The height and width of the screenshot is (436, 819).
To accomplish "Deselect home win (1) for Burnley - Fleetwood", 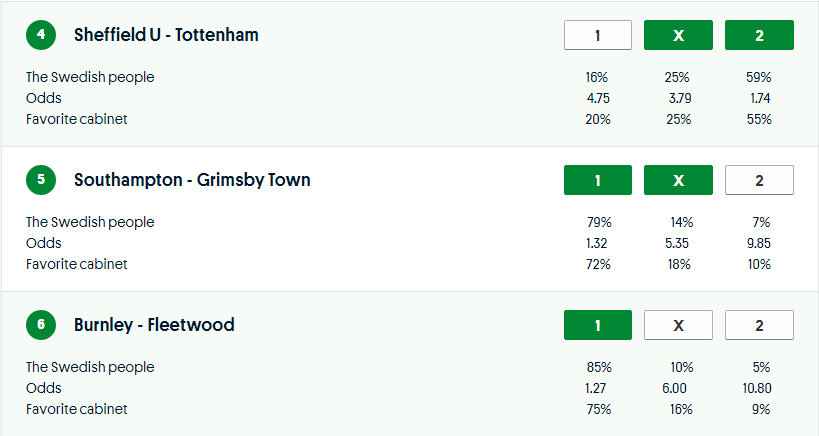I will [x=598, y=326].
